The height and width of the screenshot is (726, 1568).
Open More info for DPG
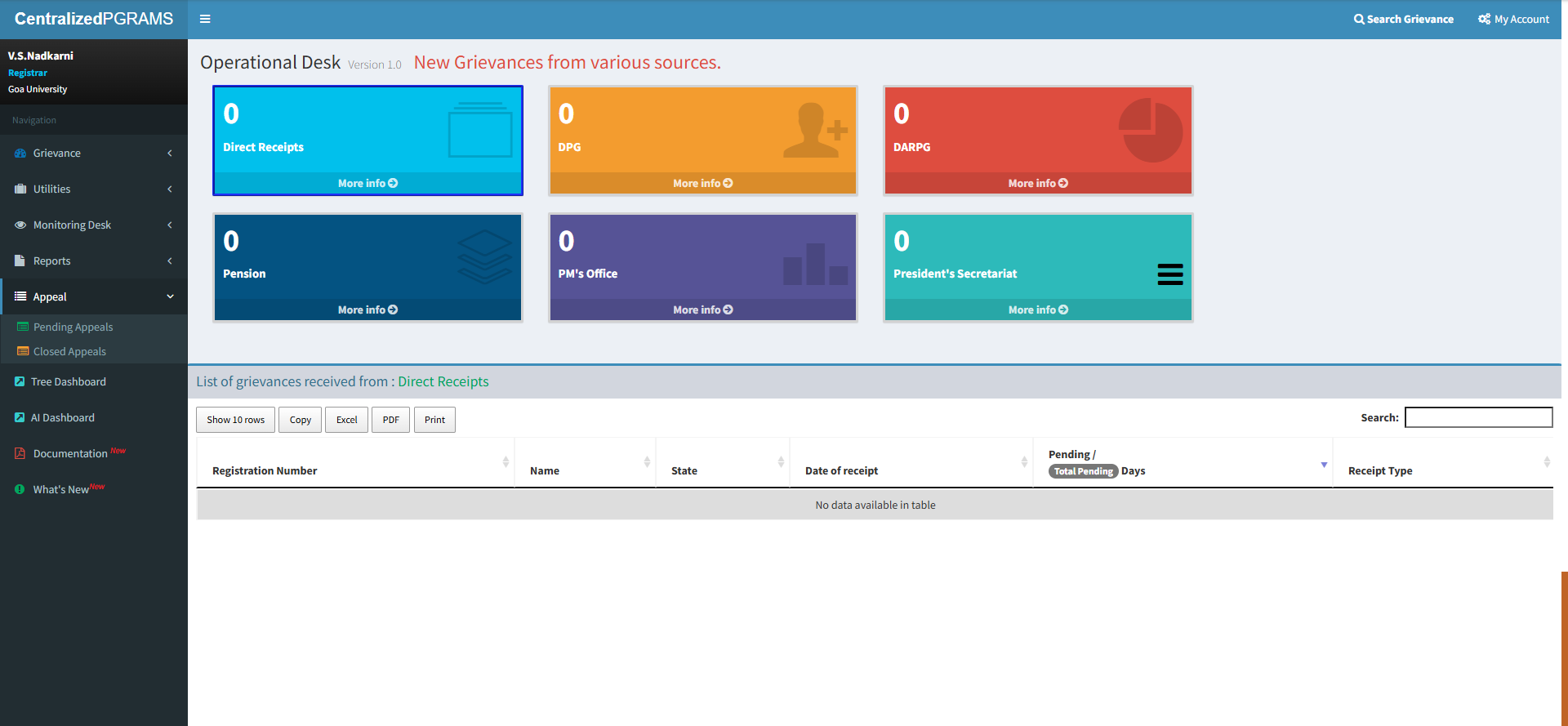(702, 183)
